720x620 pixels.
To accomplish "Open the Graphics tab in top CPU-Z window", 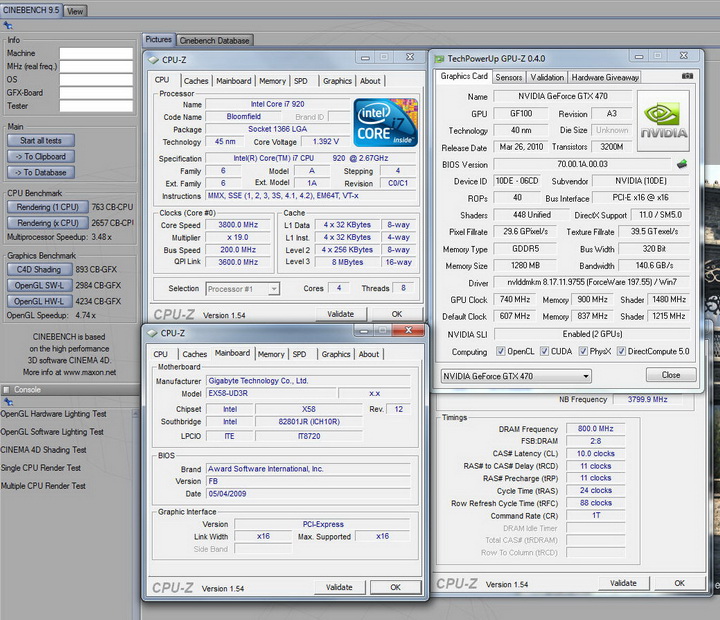I will click(x=337, y=81).
